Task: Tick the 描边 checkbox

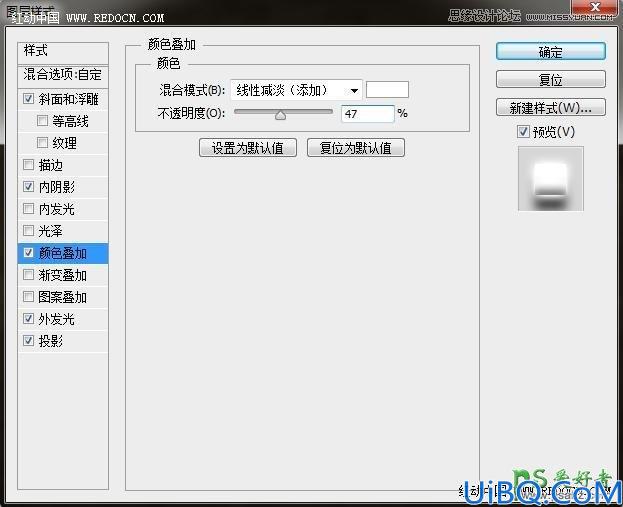Action: click(x=28, y=164)
